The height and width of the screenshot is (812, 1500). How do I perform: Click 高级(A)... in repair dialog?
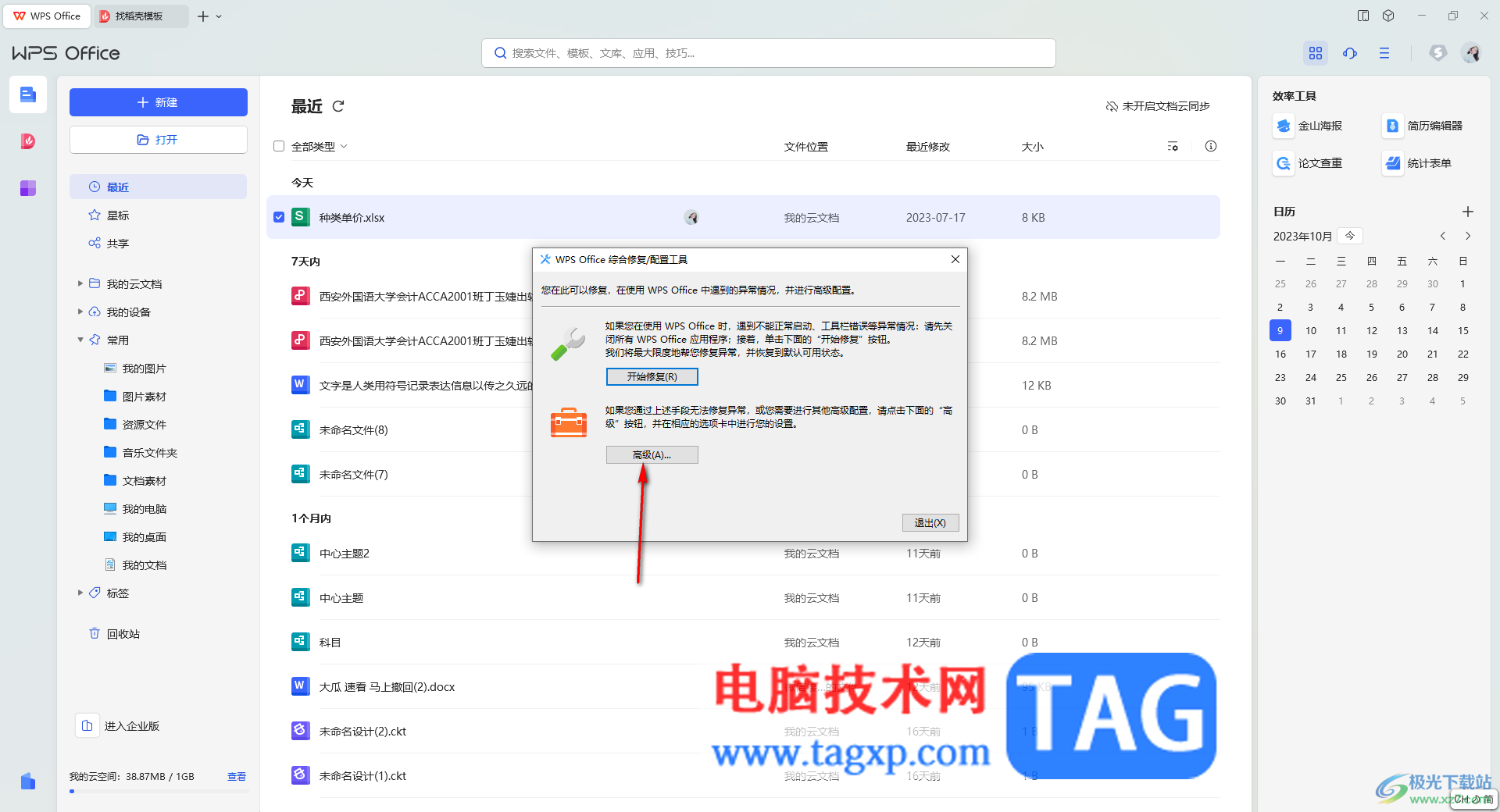coord(652,455)
